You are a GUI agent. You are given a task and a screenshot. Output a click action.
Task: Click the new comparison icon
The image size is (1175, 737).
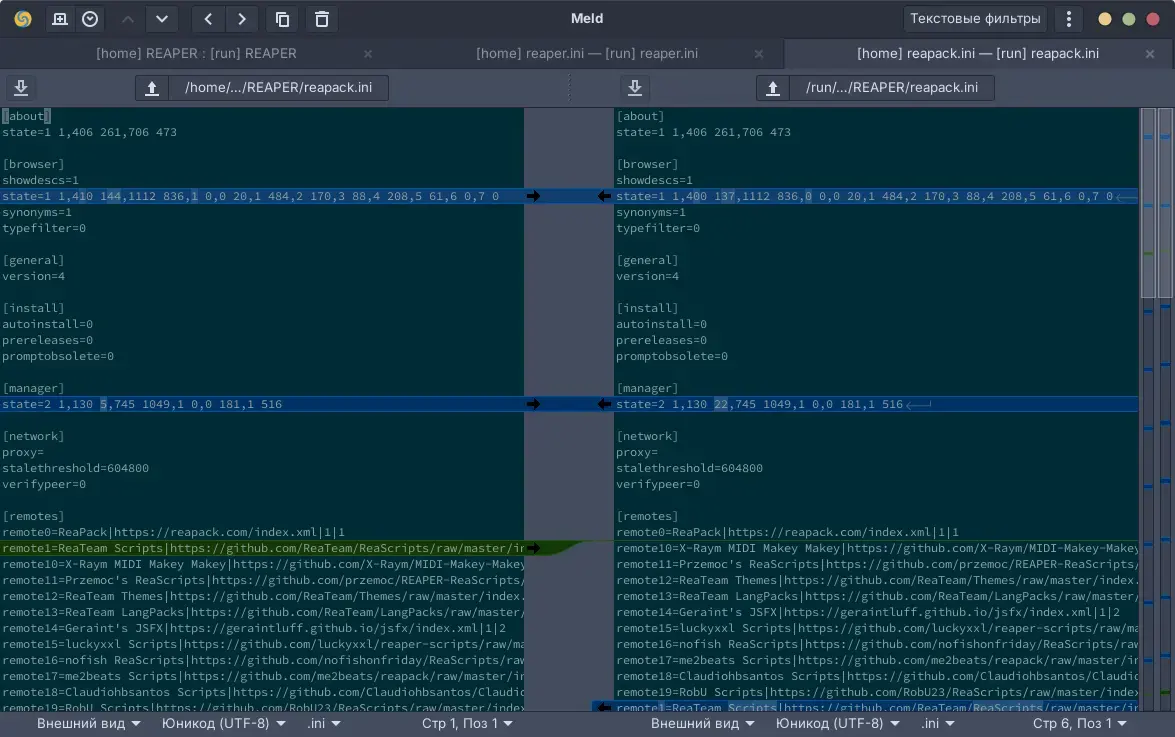coord(60,19)
